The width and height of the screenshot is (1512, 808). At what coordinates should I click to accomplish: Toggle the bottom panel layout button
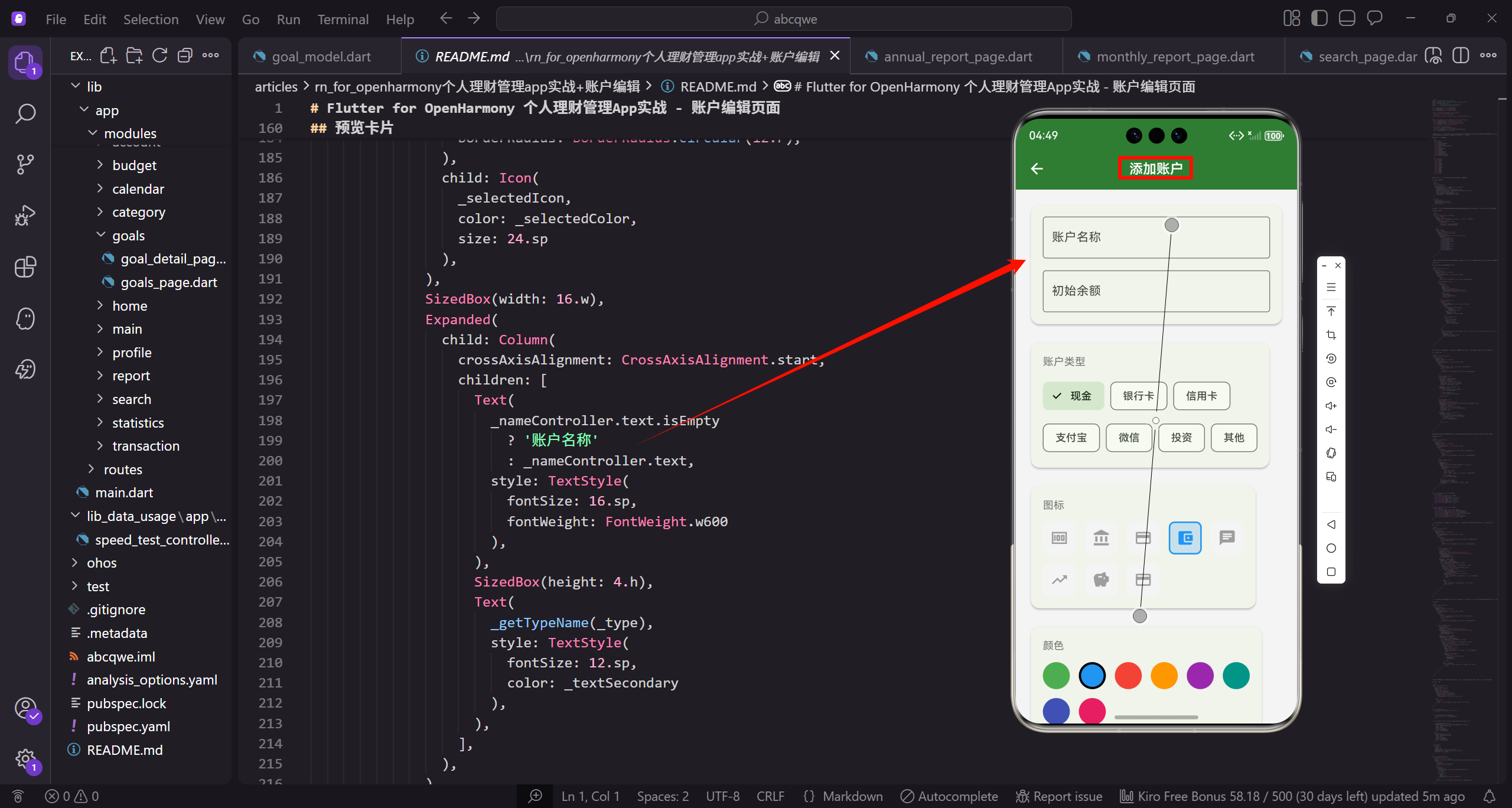click(1347, 18)
